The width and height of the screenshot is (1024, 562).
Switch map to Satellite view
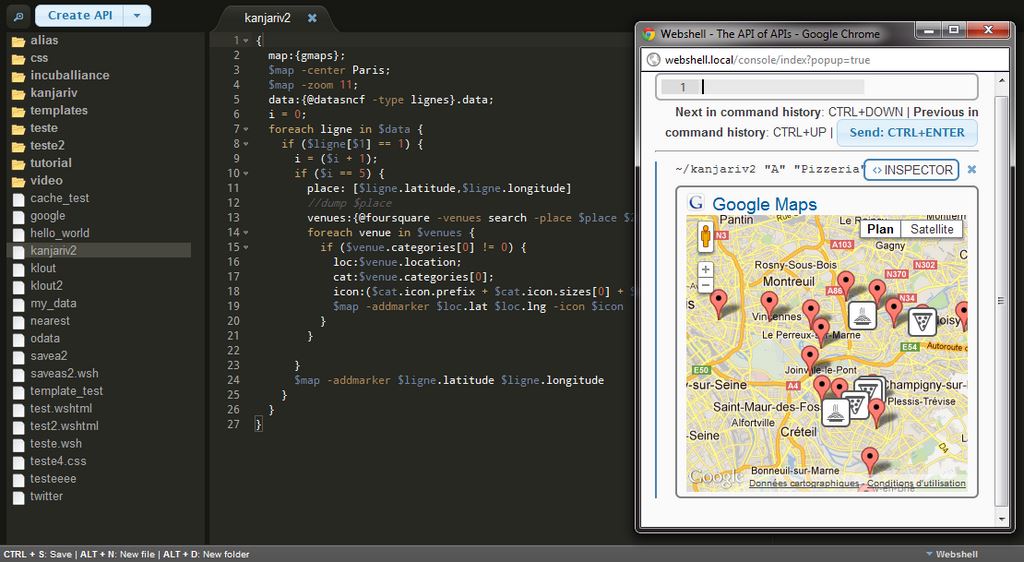coord(932,229)
